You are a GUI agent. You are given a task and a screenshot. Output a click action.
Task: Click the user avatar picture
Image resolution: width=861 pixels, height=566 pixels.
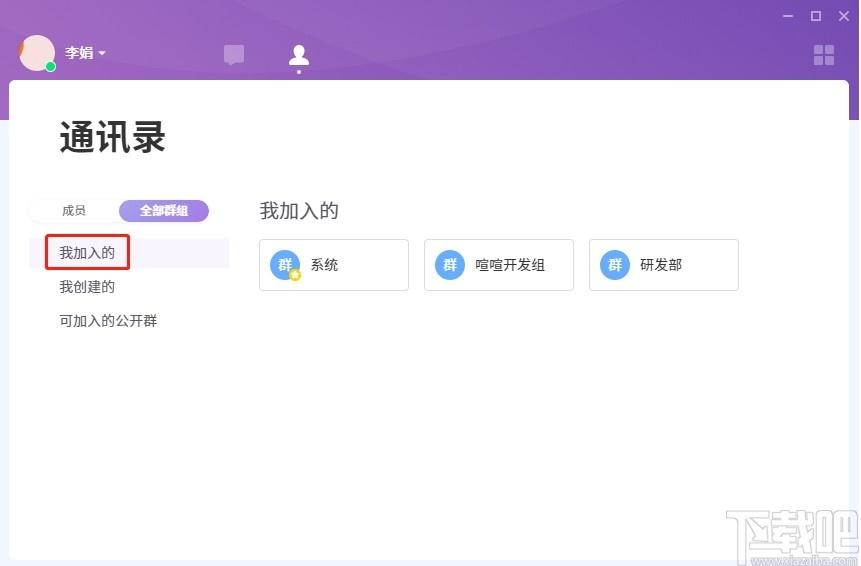37,53
